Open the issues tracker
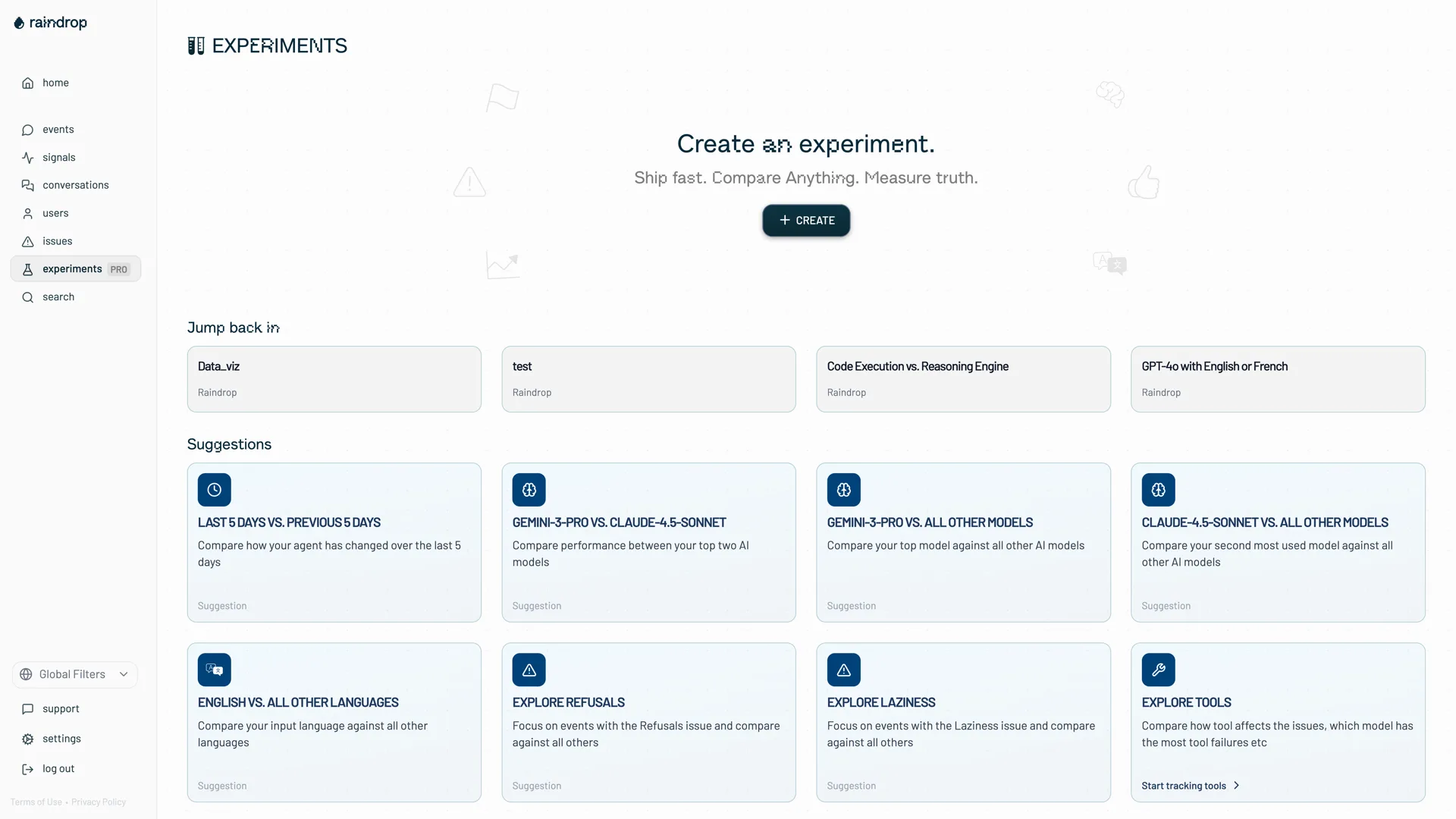This screenshot has height=819, width=1456. coord(58,241)
